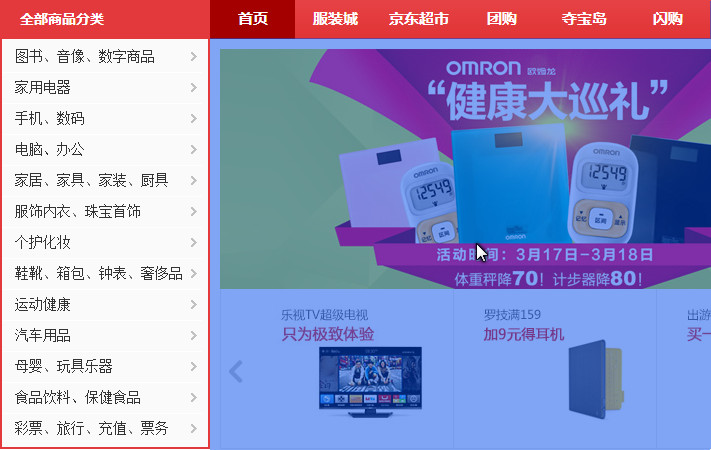
Task: Expand the arrow next to 运动健康
Action: (194, 304)
